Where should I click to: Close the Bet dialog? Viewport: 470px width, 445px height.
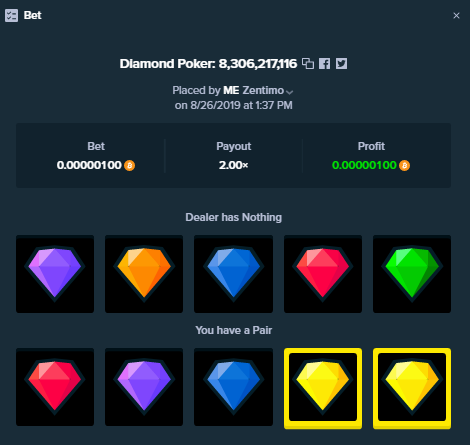tap(456, 16)
